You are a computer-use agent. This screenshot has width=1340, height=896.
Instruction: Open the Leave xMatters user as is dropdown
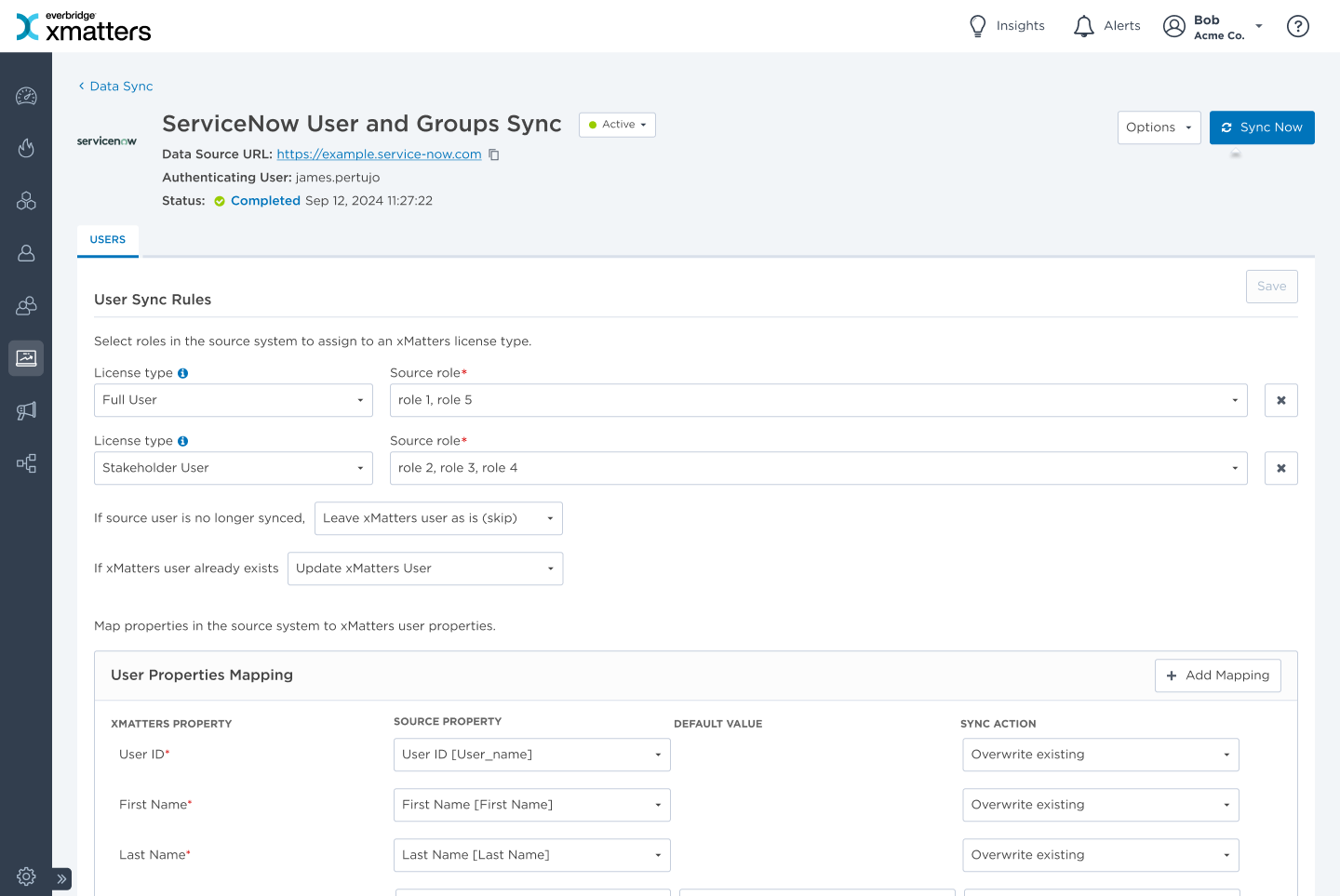(x=438, y=518)
